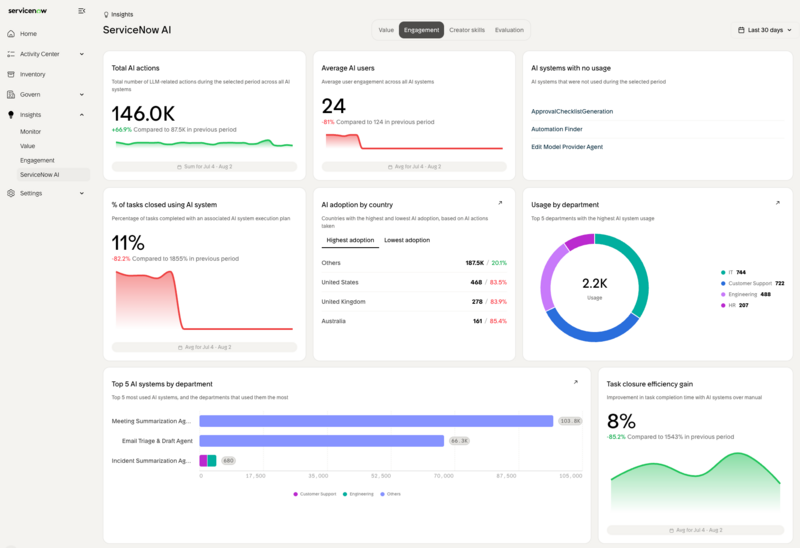This screenshot has height=548, width=800.
Task: Click the Email Triage & Draft Agent bar
Action: pyautogui.click(x=321, y=441)
